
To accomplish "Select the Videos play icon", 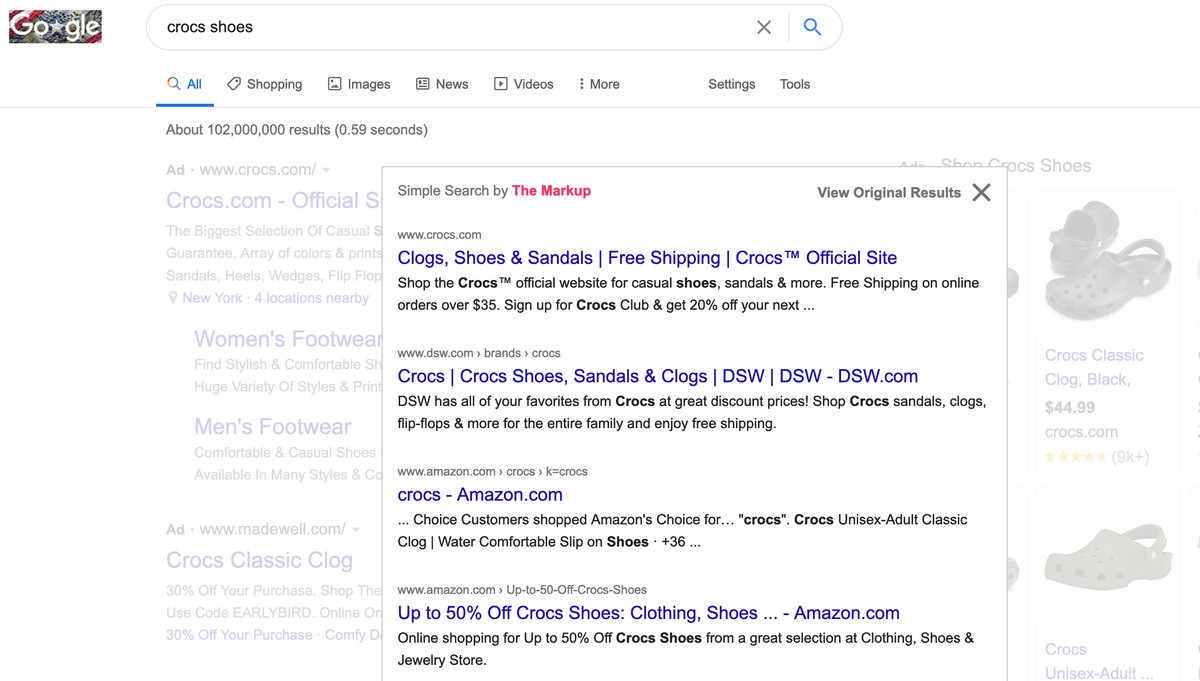I will (x=500, y=84).
